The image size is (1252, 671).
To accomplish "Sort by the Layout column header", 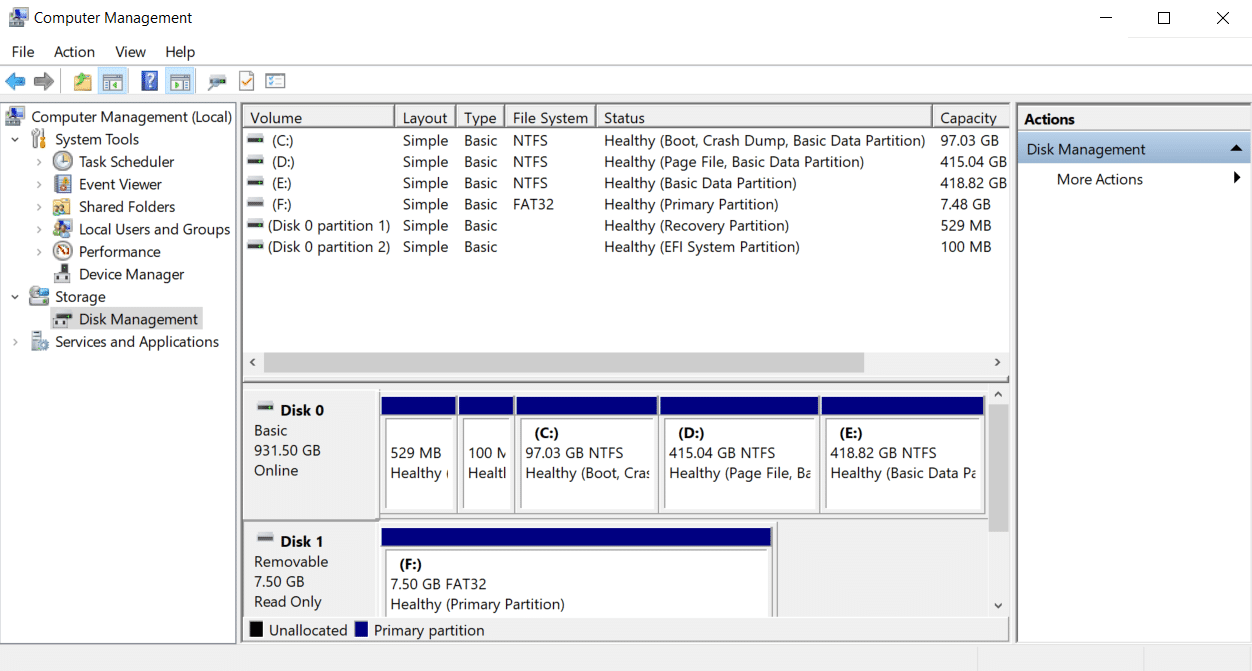I will click(425, 117).
